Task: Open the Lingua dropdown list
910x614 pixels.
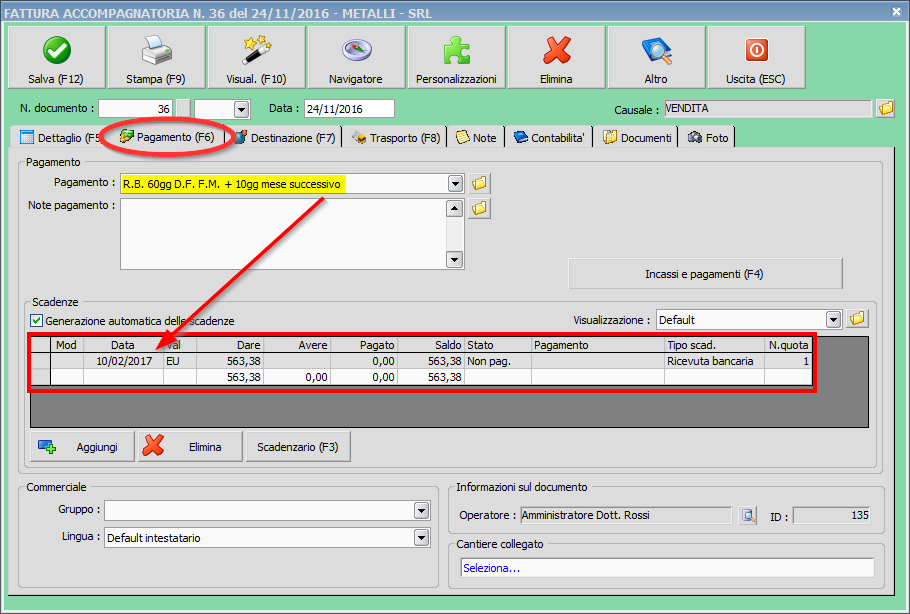Action: coord(421,538)
